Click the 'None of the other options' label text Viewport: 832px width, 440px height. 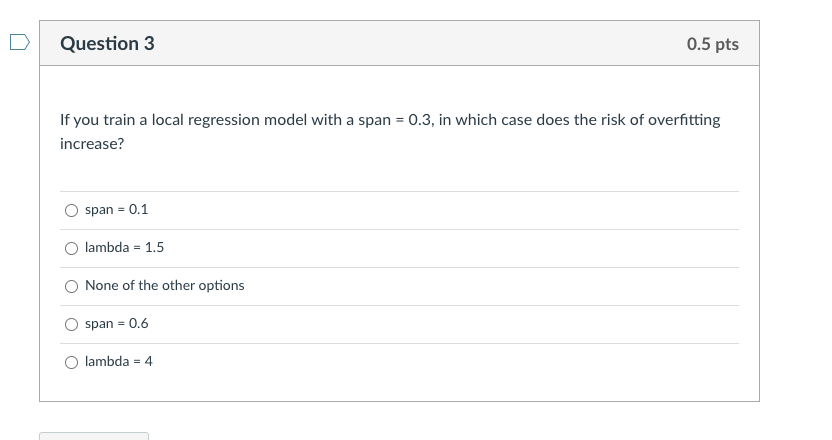click(164, 286)
